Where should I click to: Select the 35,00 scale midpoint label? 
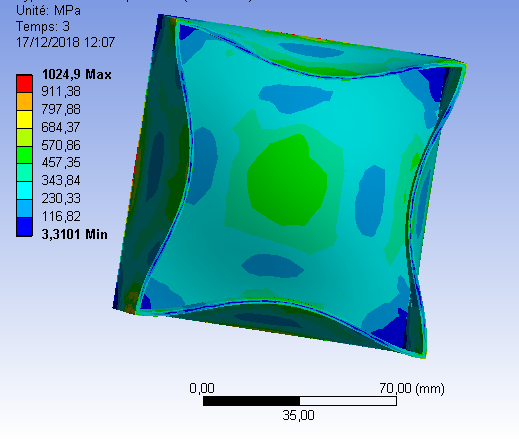298,415
